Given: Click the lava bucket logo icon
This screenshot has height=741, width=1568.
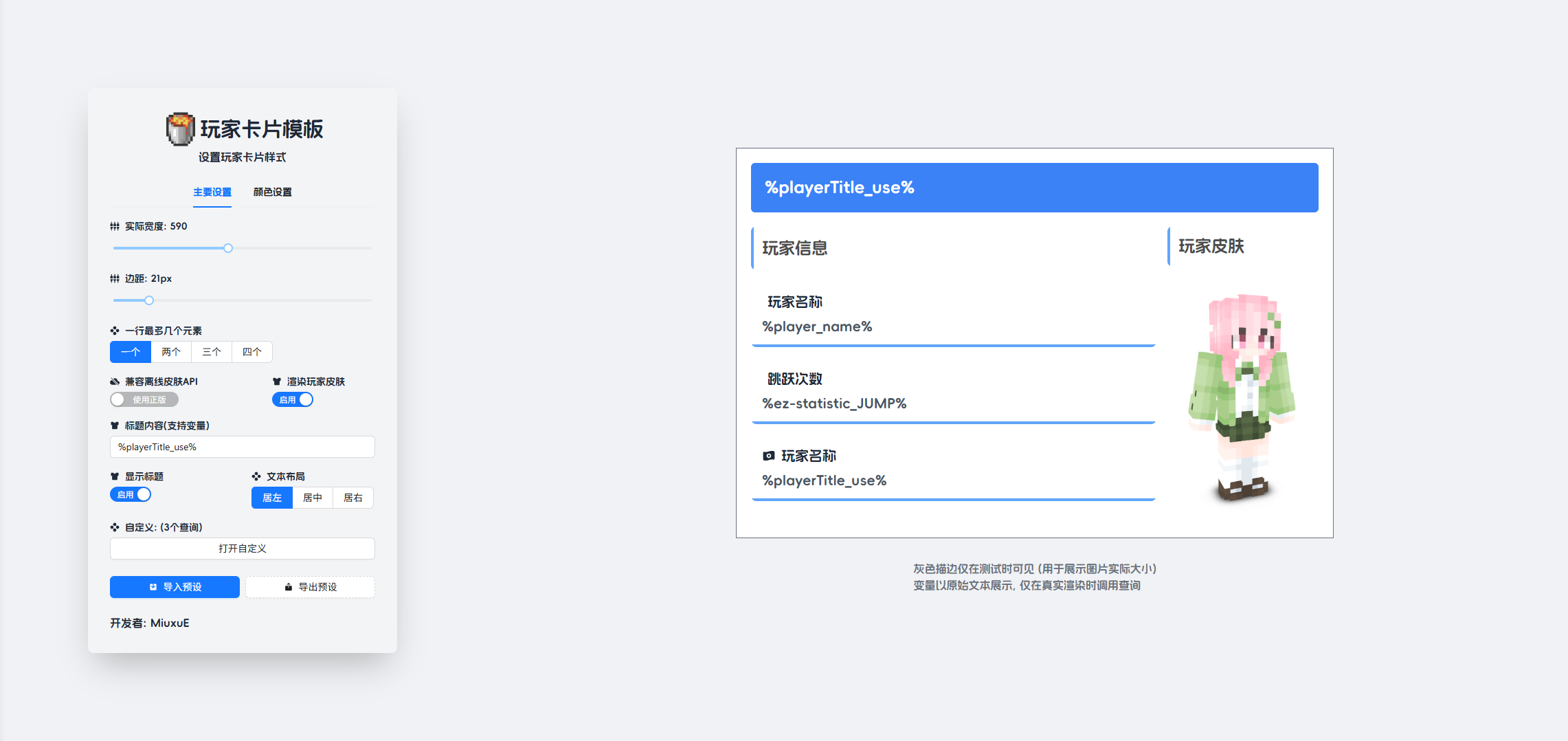Looking at the screenshot, I should click(x=180, y=129).
